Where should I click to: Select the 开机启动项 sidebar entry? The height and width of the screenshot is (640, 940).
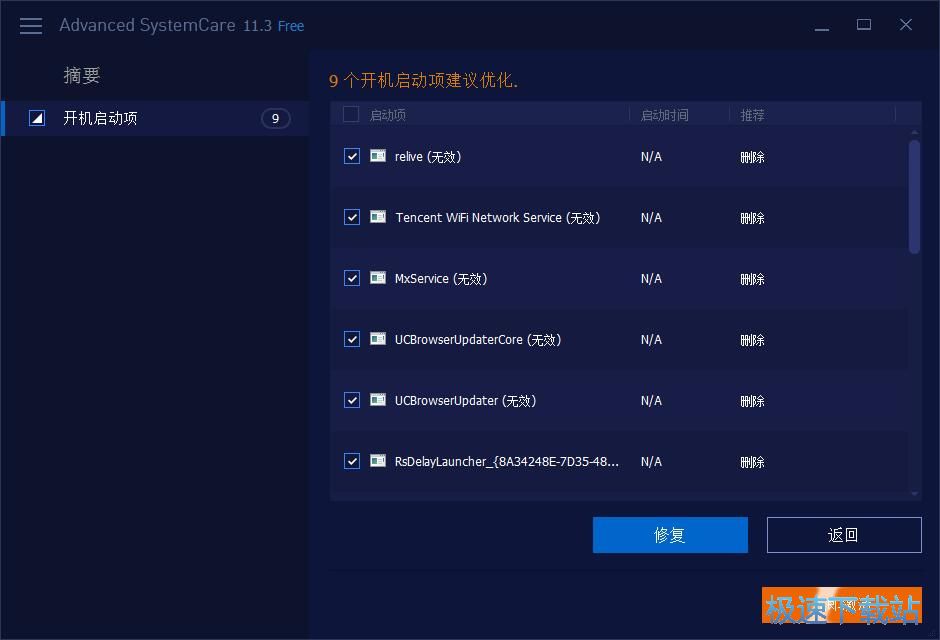coord(100,117)
